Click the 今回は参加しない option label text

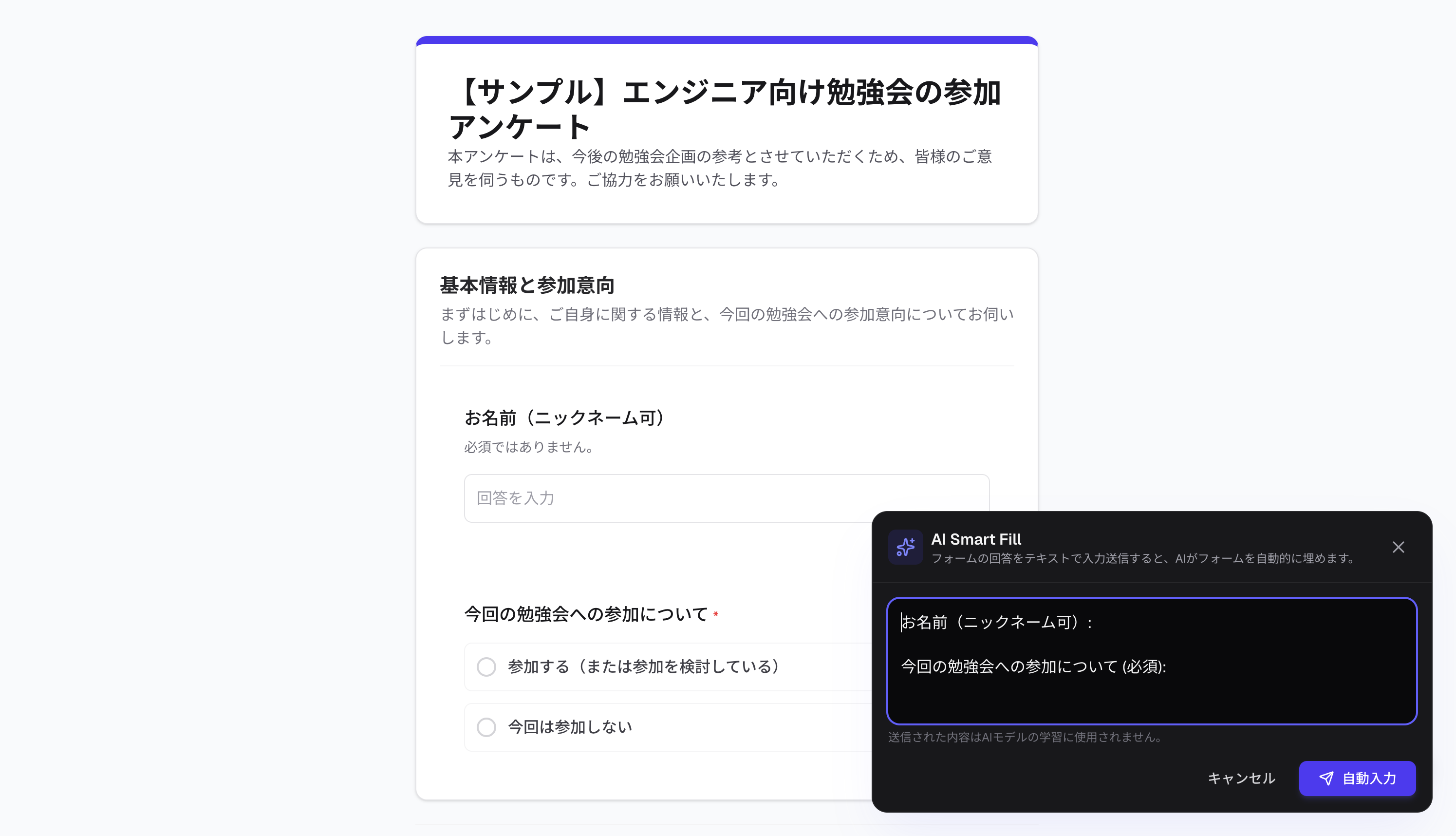click(569, 727)
